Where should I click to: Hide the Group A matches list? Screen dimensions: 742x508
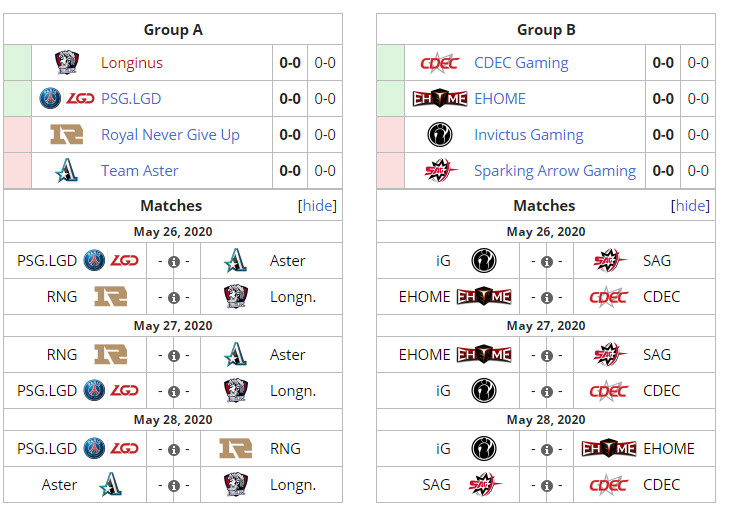317,206
